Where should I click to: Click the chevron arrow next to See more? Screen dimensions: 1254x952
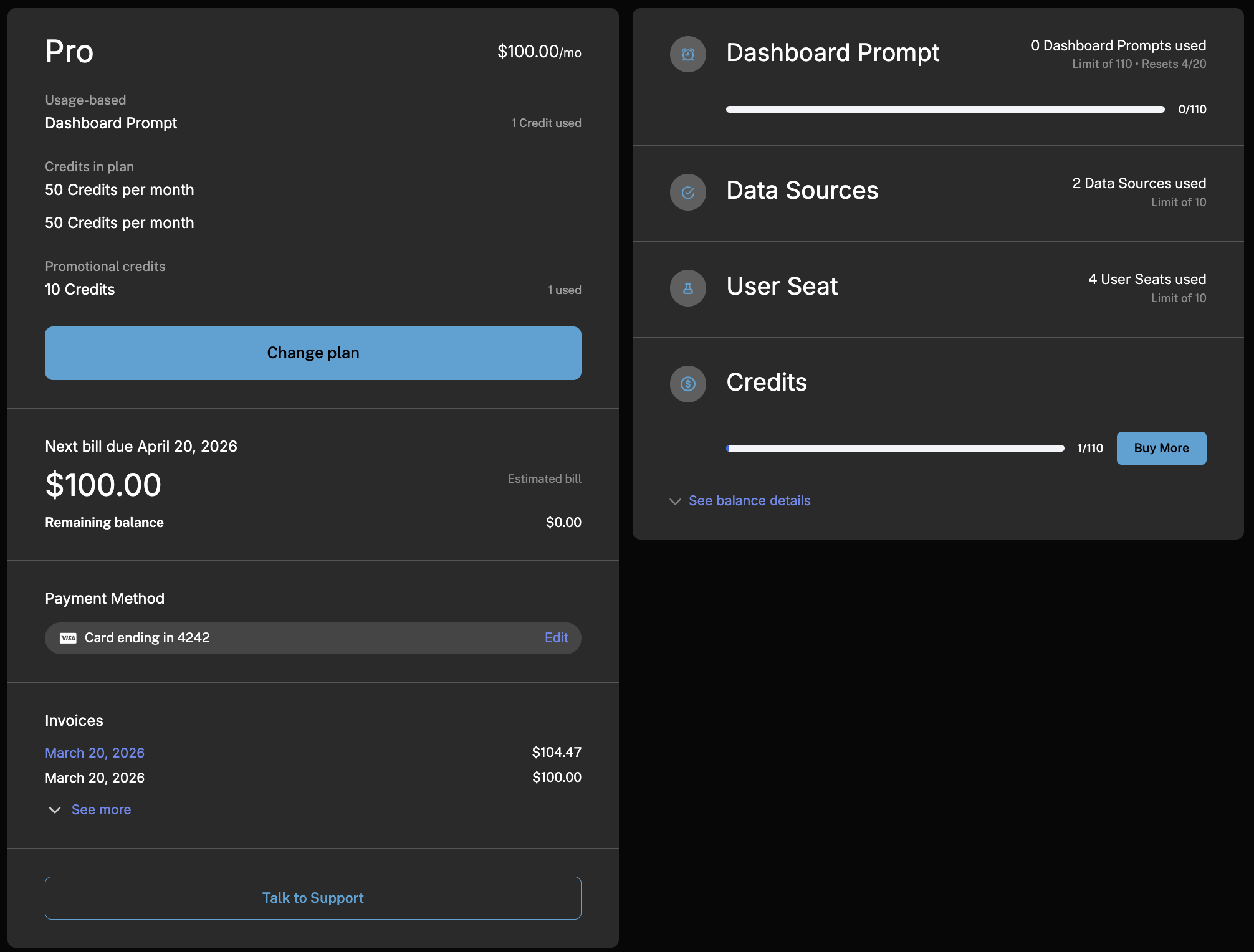54,809
